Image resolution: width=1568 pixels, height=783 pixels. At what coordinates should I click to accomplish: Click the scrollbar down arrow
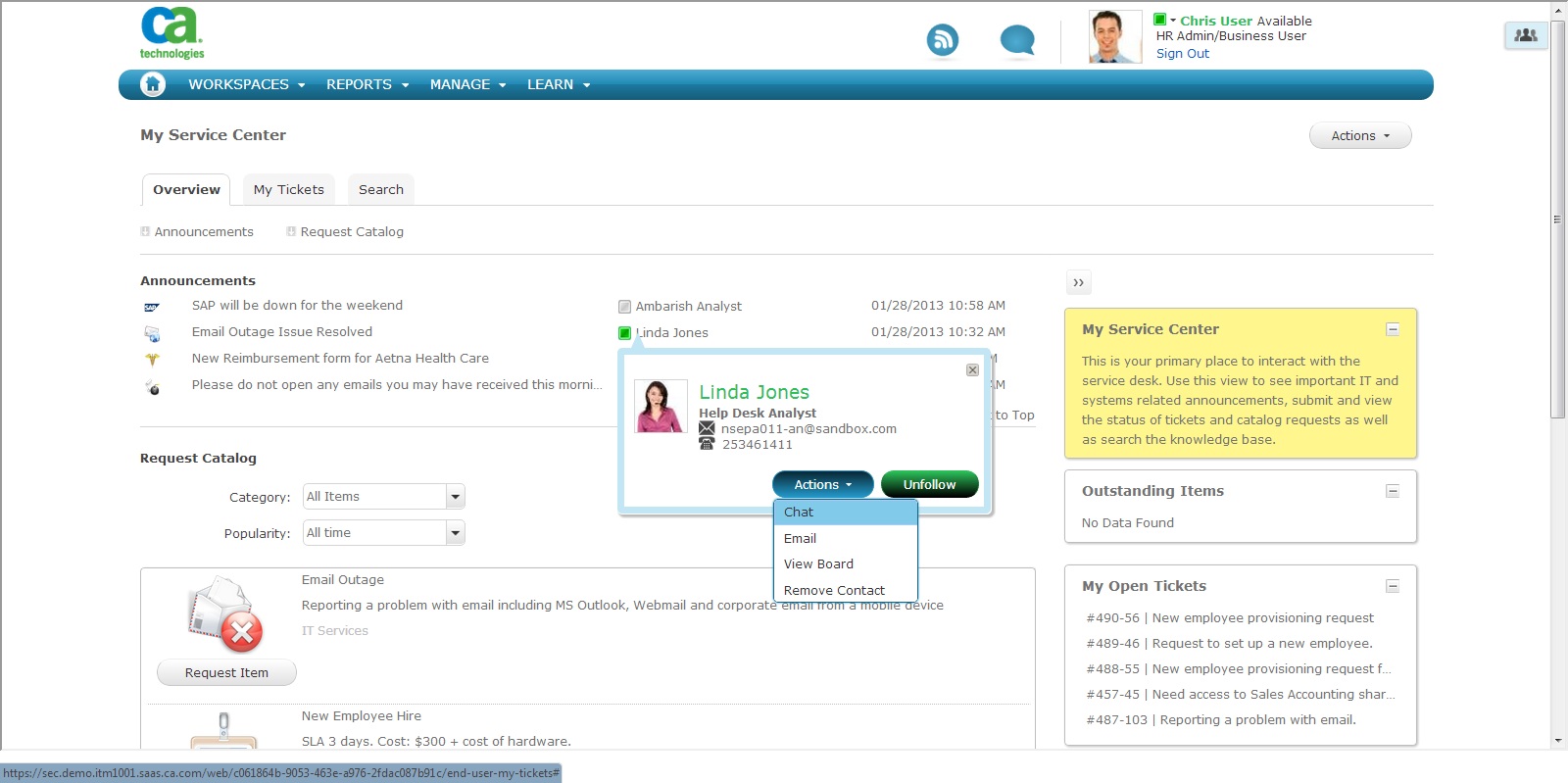[1558, 741]
